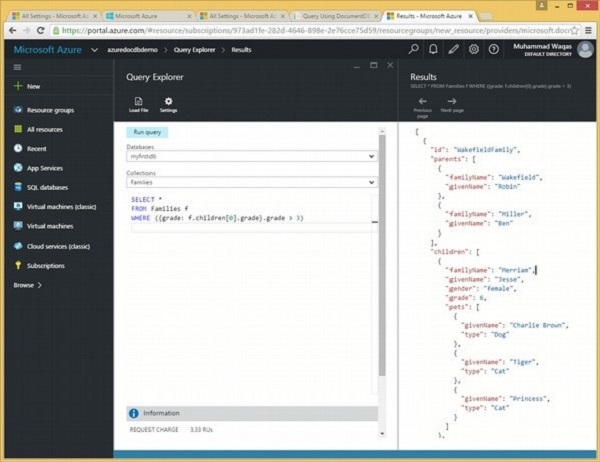Viewport: 600px width, 462px height.
Task: Open the help question mark icon
Action: pyautogui.click(x=494, y=49)
